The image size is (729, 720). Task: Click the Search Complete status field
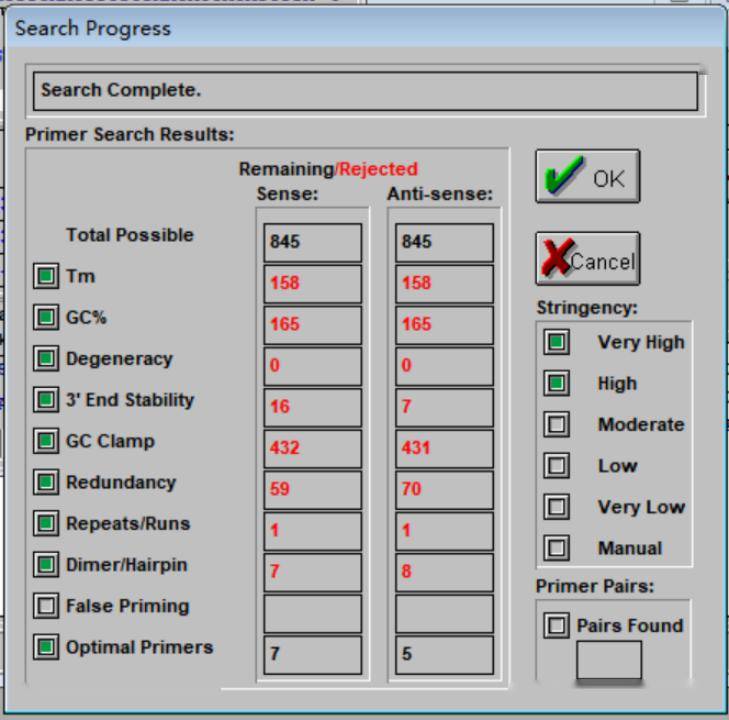click(364, 90)
